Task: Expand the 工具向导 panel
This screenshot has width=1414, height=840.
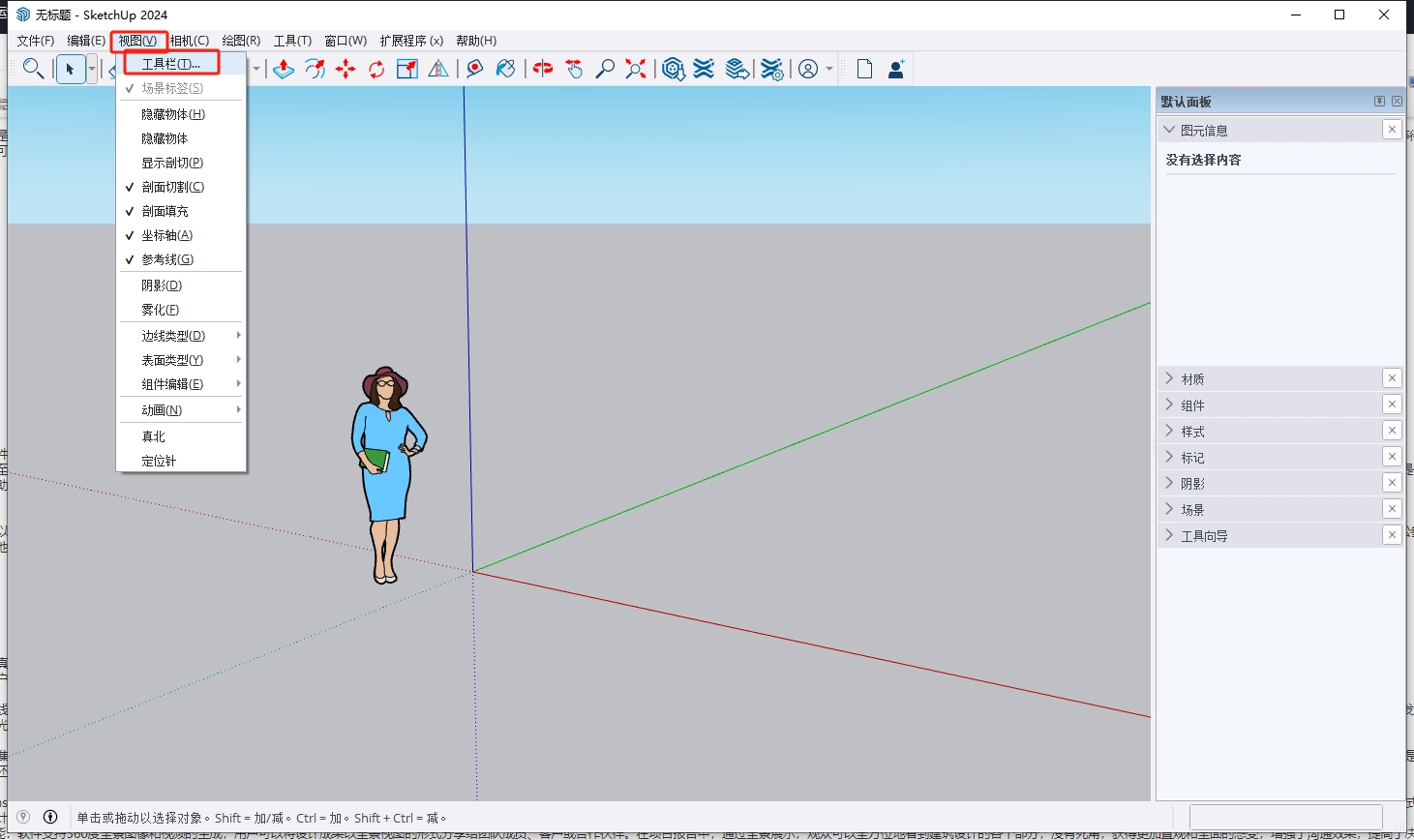Action: [1169, 535]
